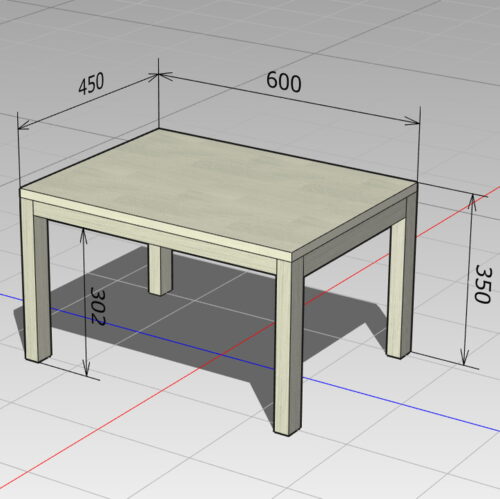Click the arrowhead at 450 dimension left end

click(23, 125)
